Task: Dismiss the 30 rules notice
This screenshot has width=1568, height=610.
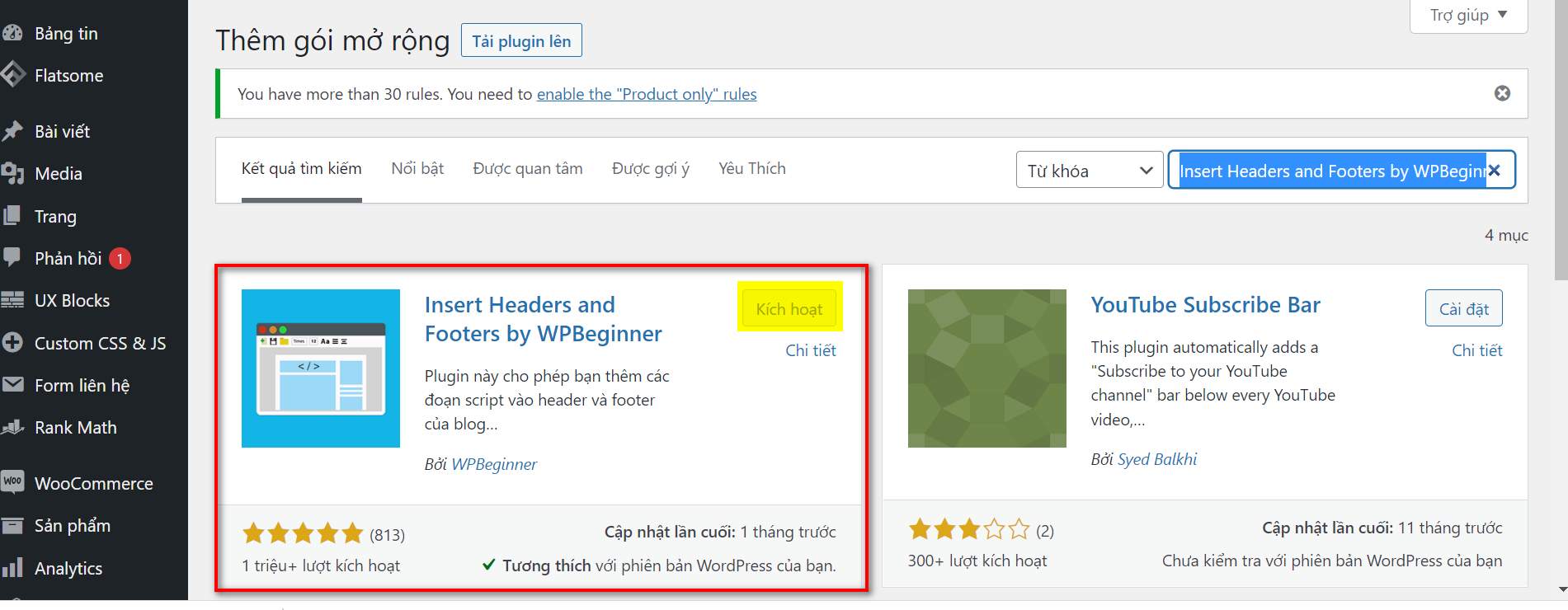Action: [1503, 93]
